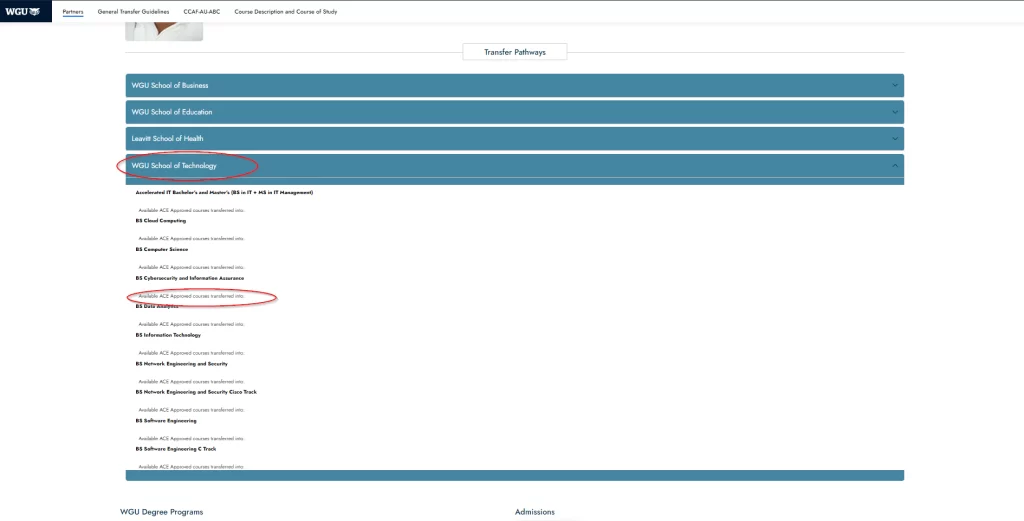
Task: Click the WGU School of Business title
Action: [170, 86]
